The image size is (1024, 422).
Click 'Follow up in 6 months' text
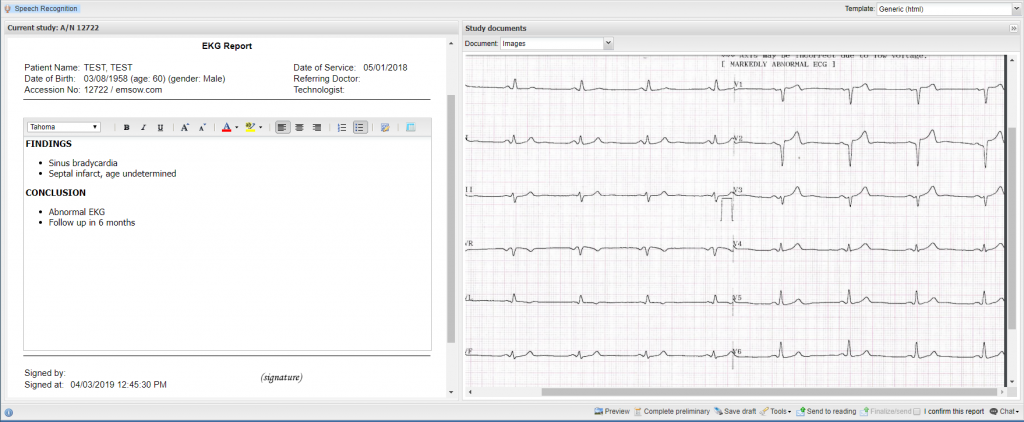click(x=92, y=222)
